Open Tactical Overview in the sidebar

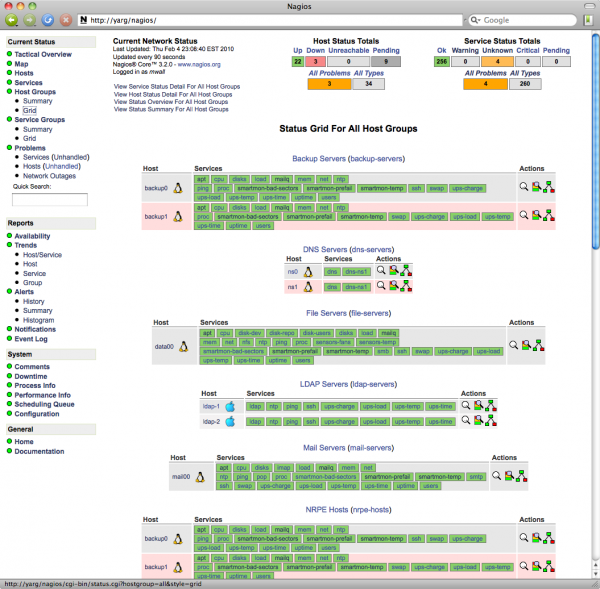(42, 54)
